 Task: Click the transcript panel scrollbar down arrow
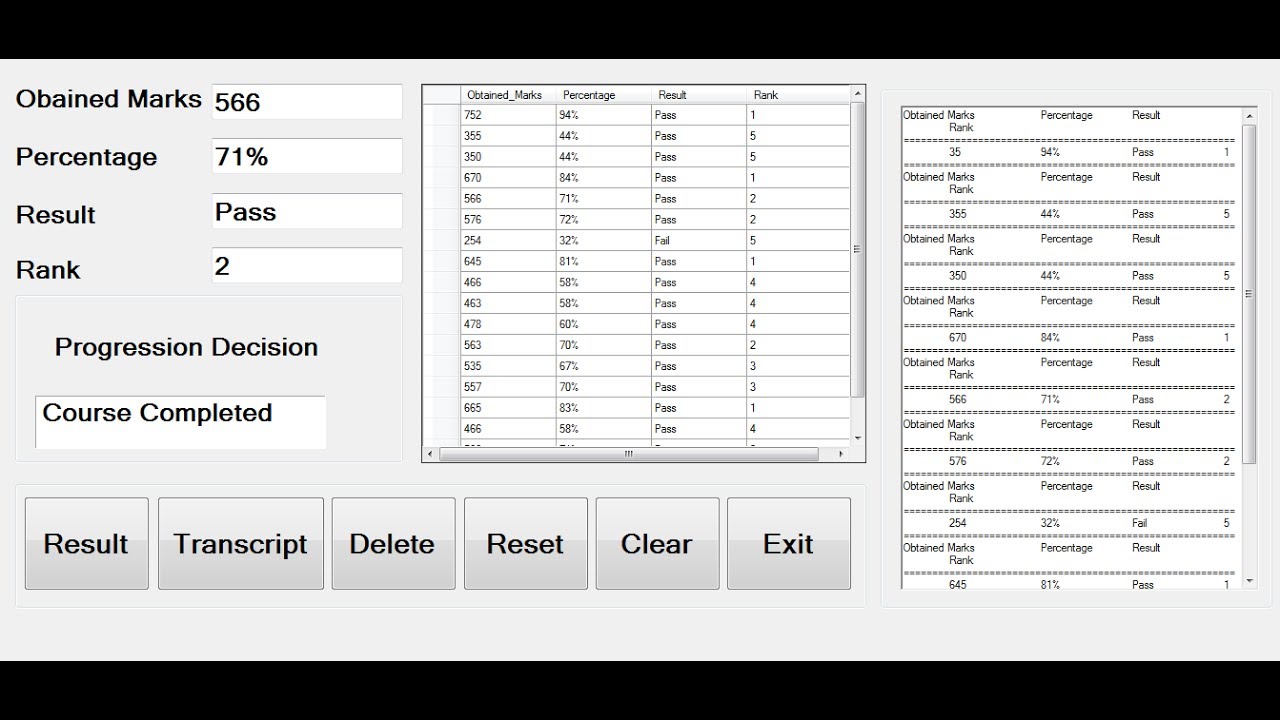pyautogui.click(x=1249, y=581)
